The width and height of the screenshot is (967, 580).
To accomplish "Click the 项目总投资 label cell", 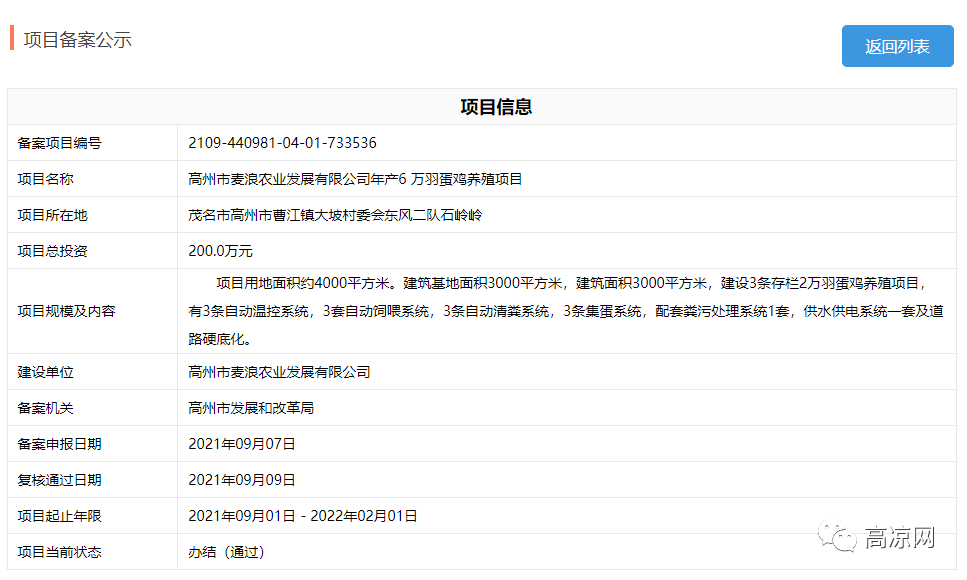I will (x=93, y=251).
